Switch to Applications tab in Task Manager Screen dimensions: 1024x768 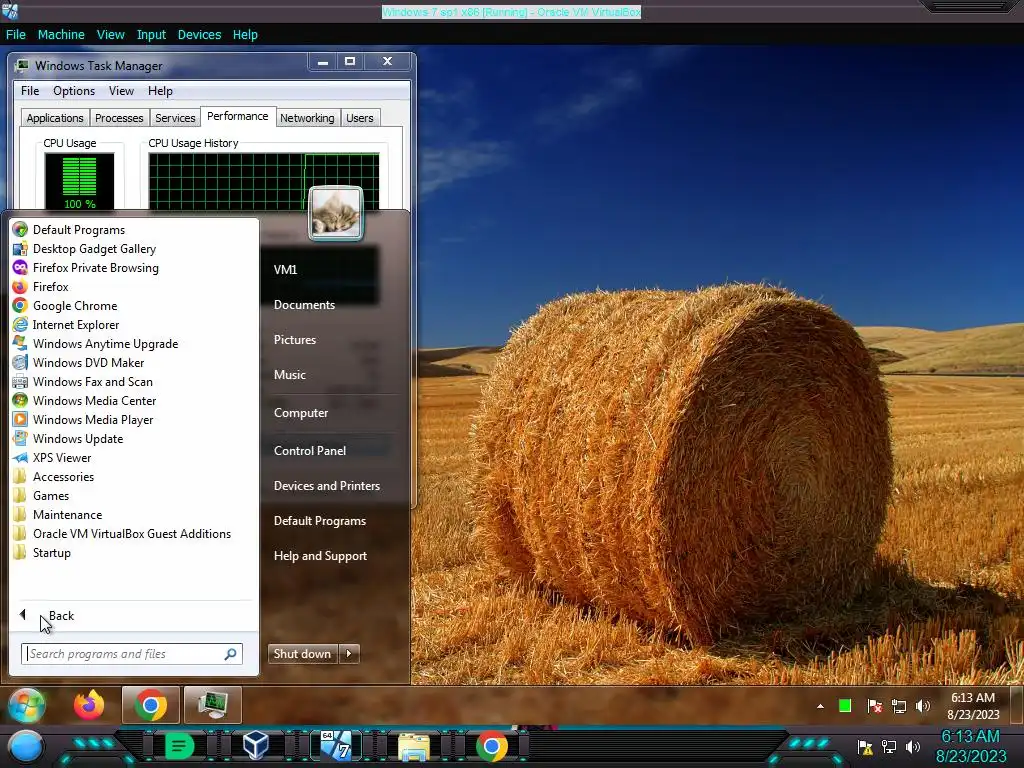(x=55, y=118)
